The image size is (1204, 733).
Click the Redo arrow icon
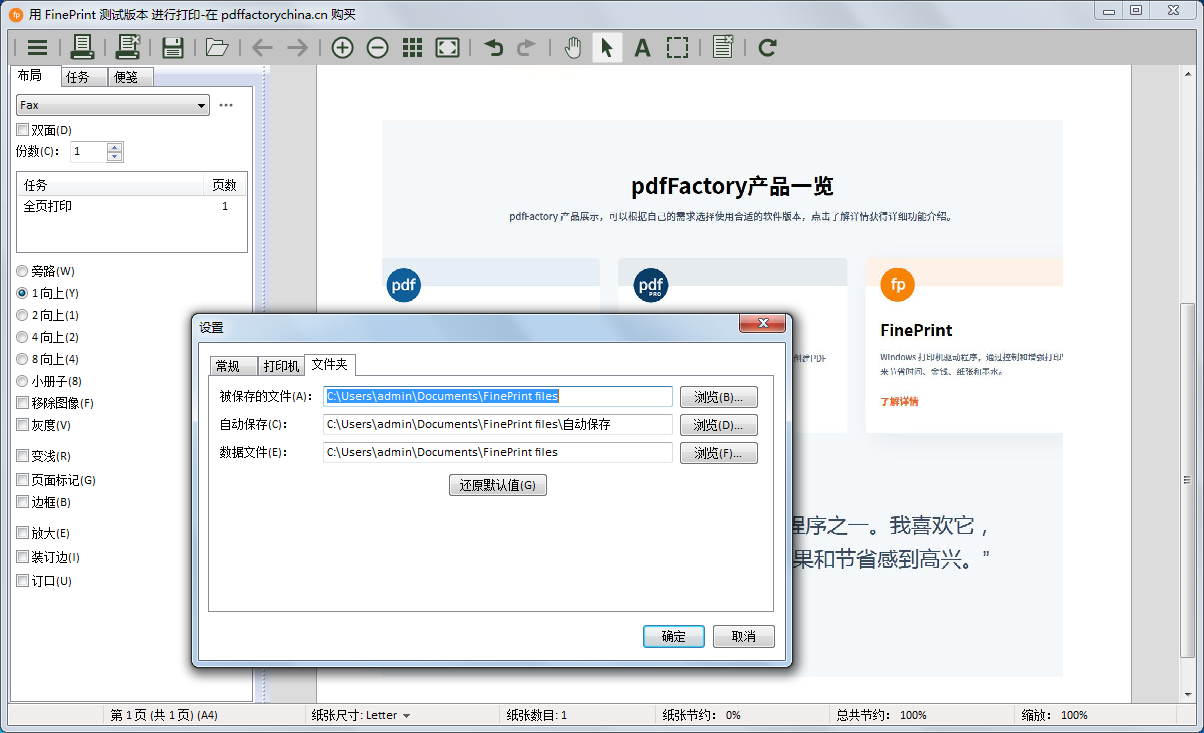pyautogui.click(x=527, y=47)
